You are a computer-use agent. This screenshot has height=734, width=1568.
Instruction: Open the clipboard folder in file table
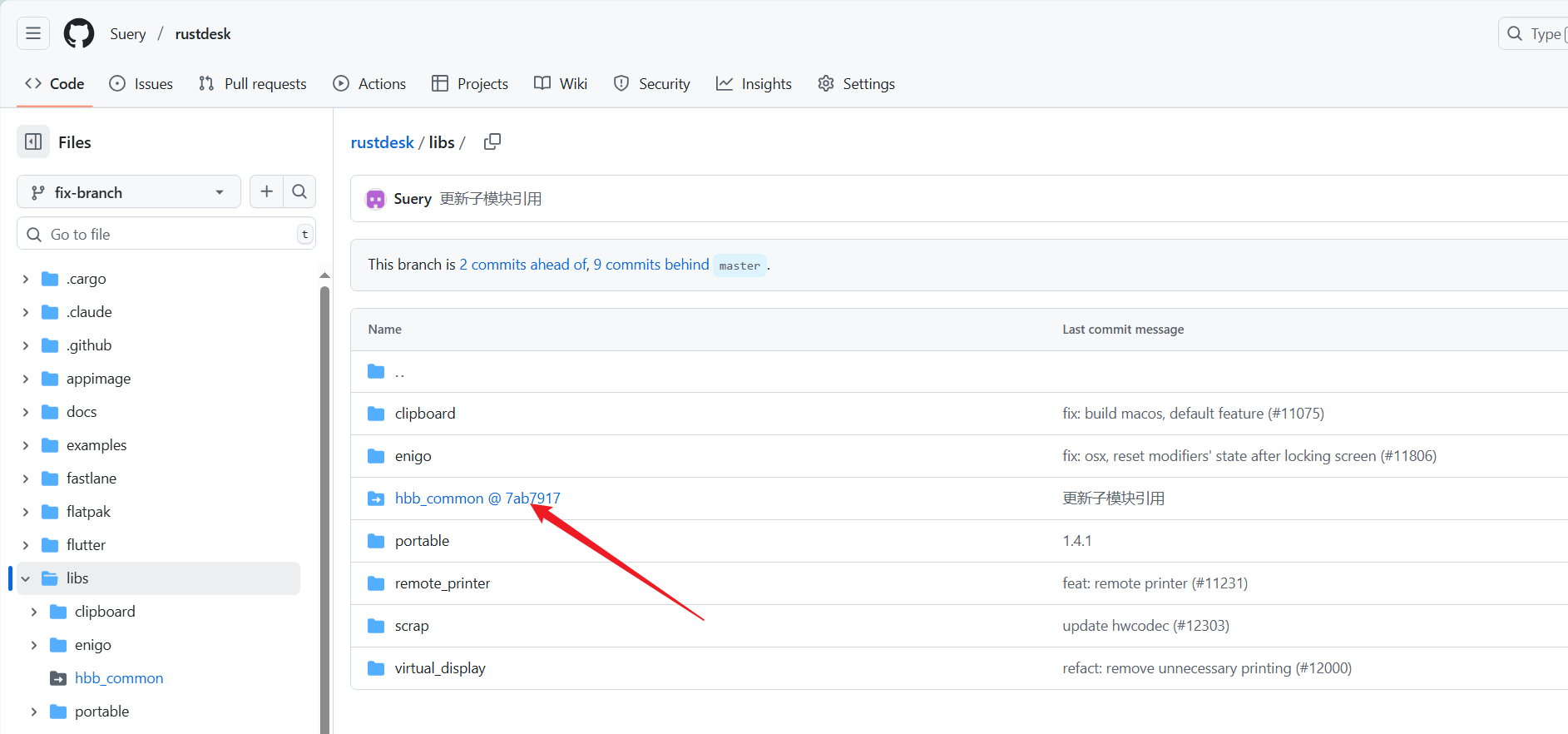point(425,414)
